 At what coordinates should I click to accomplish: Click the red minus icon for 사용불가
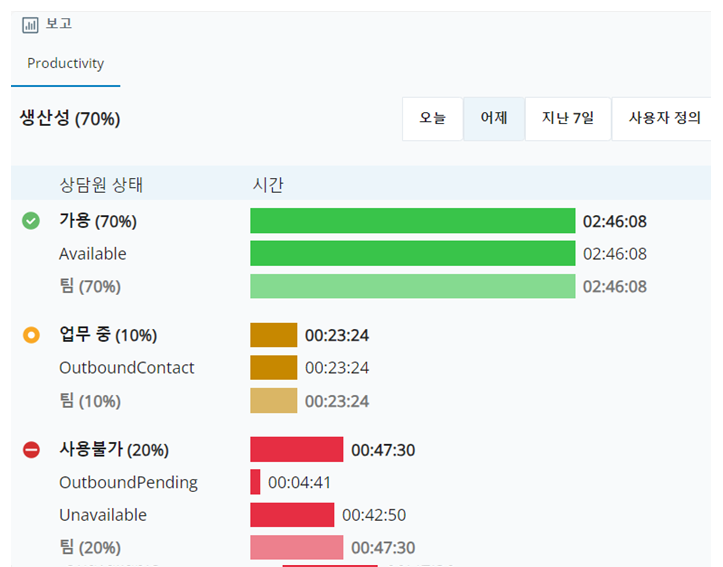pyautogui.click(x=31, y=449)
